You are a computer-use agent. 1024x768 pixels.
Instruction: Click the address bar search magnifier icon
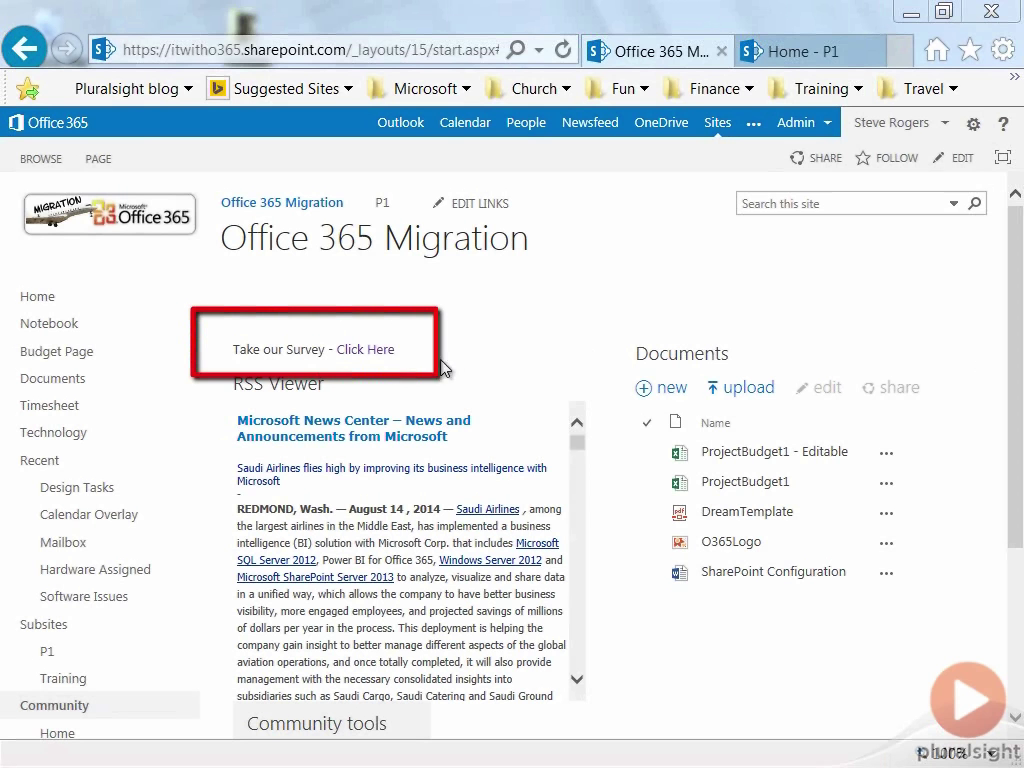point(516,50)
